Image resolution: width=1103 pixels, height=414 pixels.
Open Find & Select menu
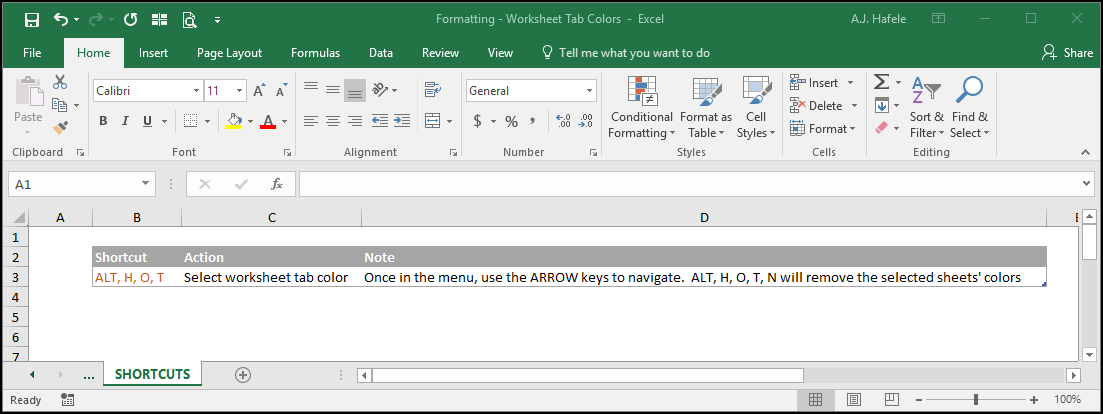pyautogui.click(x=969, y=108)
